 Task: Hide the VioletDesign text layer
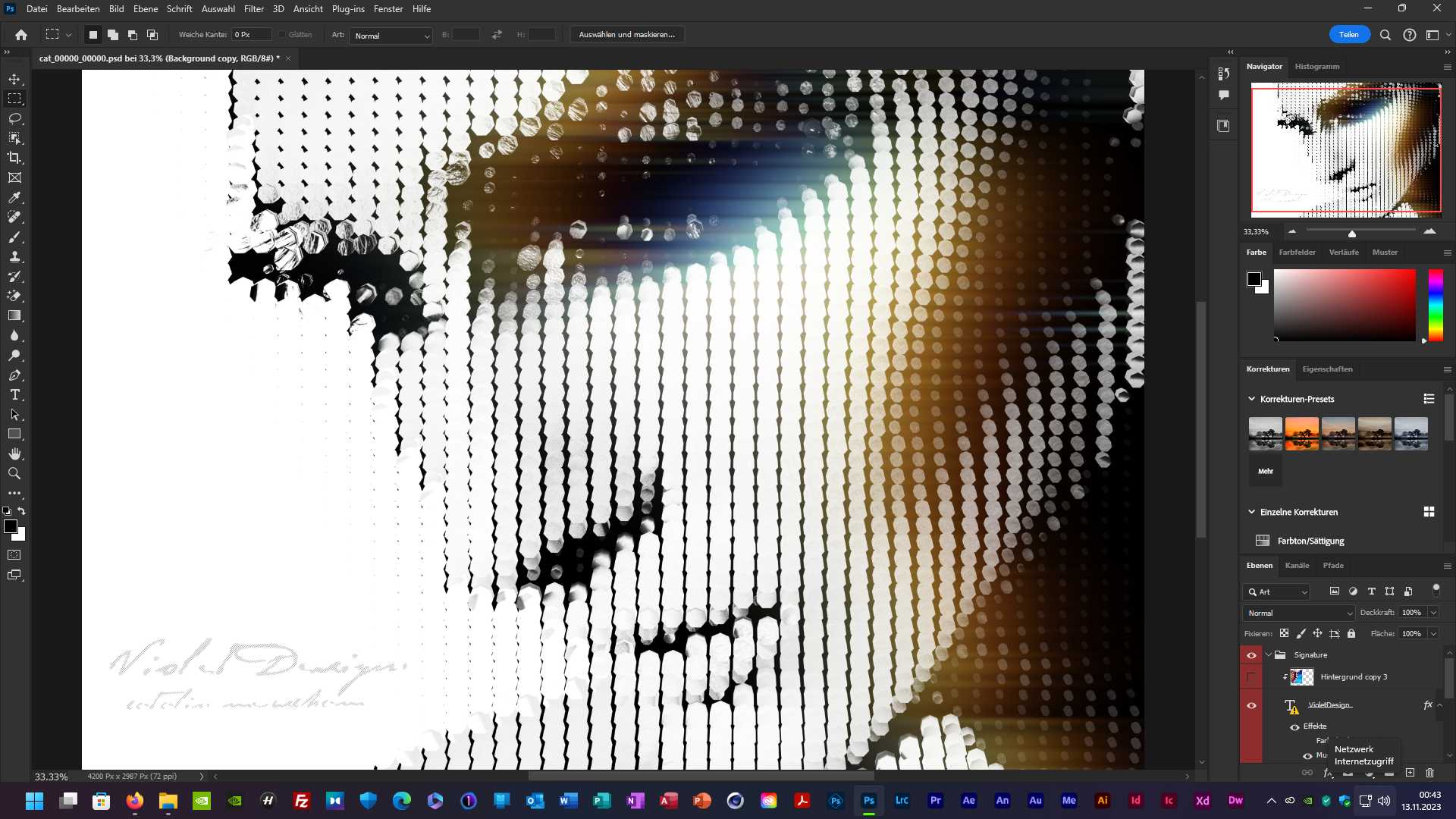coord(1251,705)
